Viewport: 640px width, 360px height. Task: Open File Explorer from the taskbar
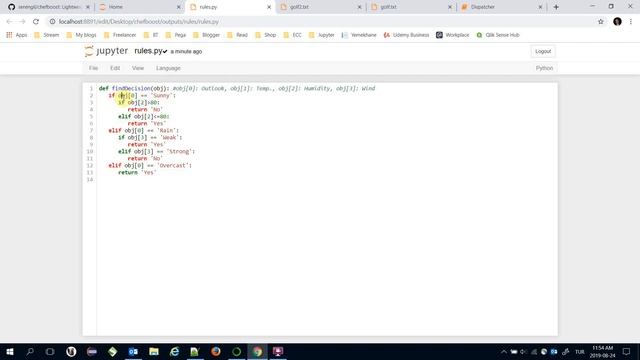154,351
